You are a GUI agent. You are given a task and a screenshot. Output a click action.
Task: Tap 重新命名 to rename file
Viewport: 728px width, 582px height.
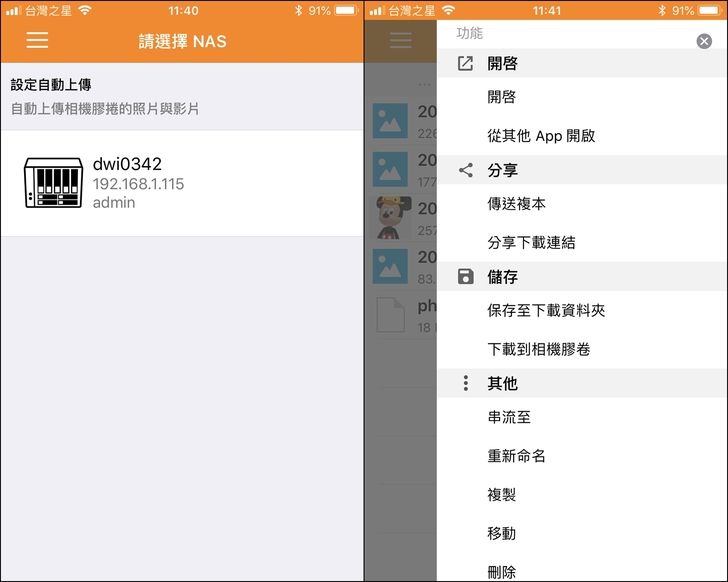click(x=516, y=456)
